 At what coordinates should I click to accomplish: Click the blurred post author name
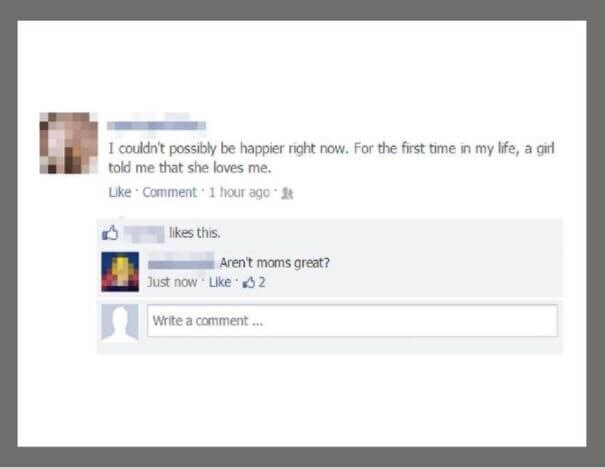coord(156,125)
